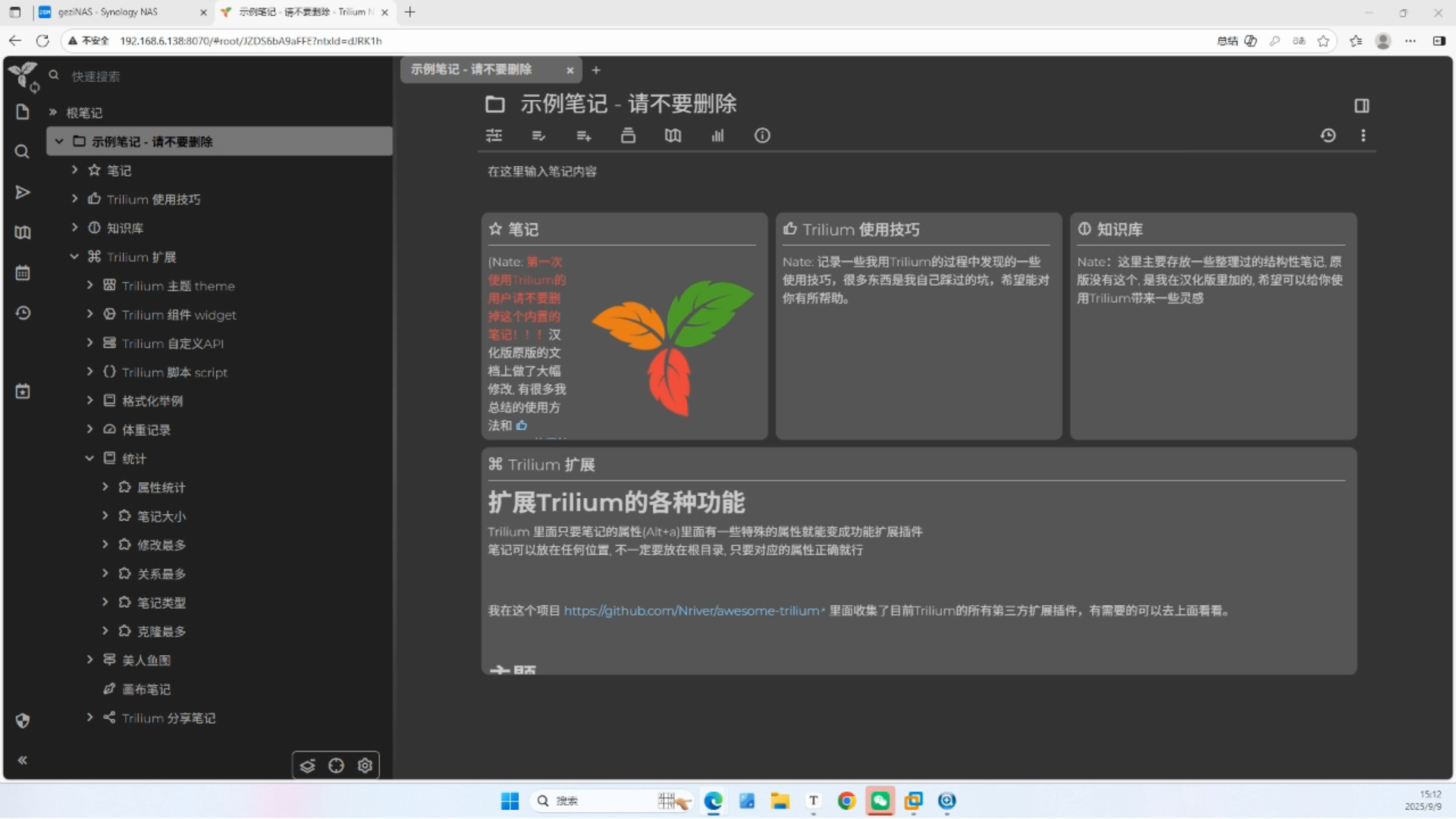Add current page to browser favorites

pyautogui.click(x=1324, y=41)
